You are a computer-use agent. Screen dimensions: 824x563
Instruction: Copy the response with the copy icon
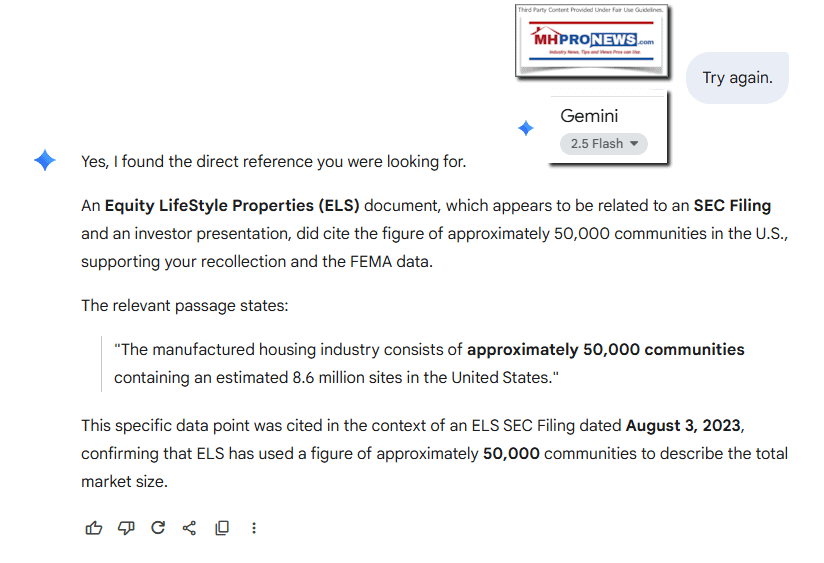coord(222,528)
